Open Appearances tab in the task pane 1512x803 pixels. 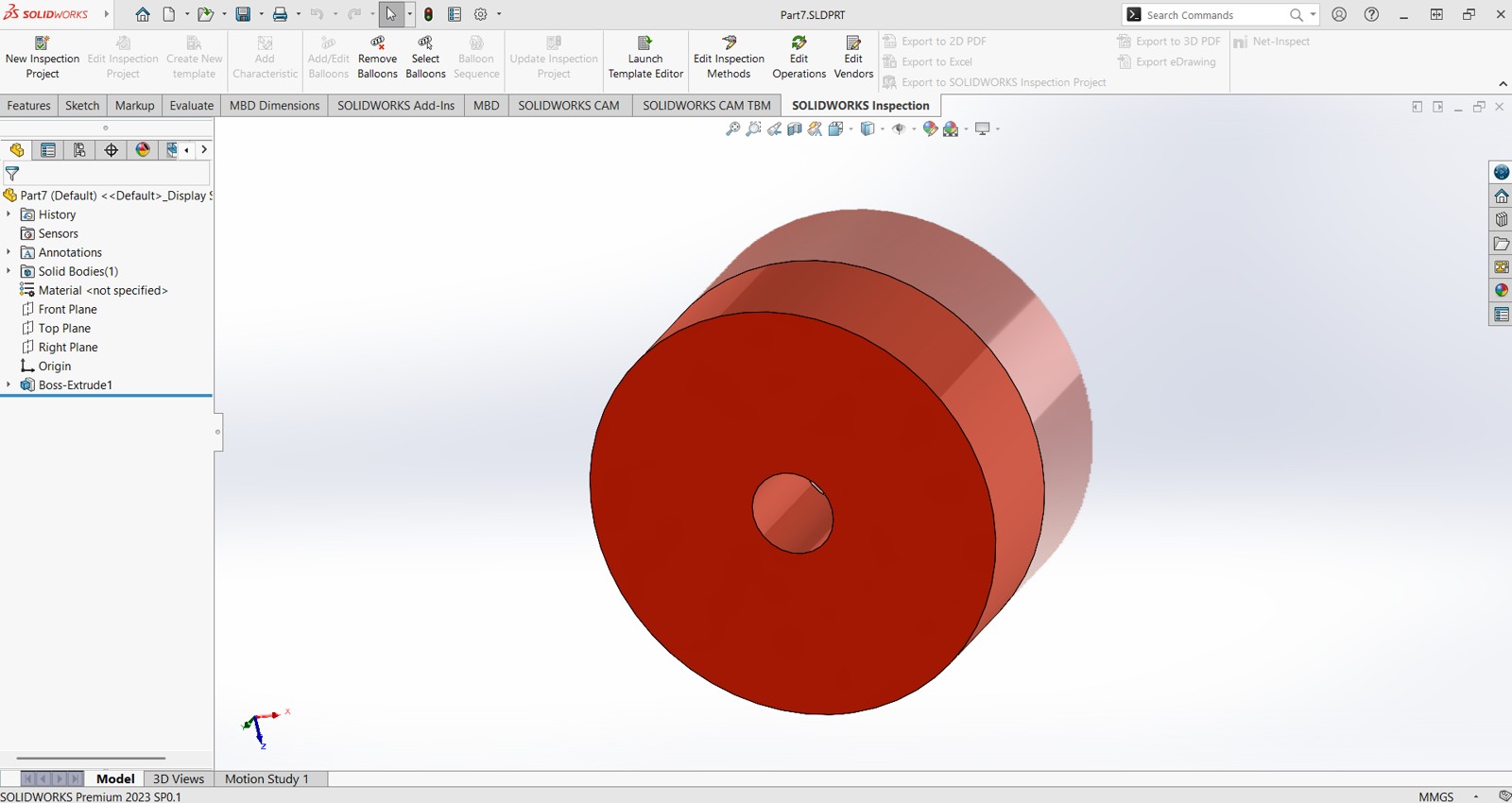click(x=1502, y=290)
